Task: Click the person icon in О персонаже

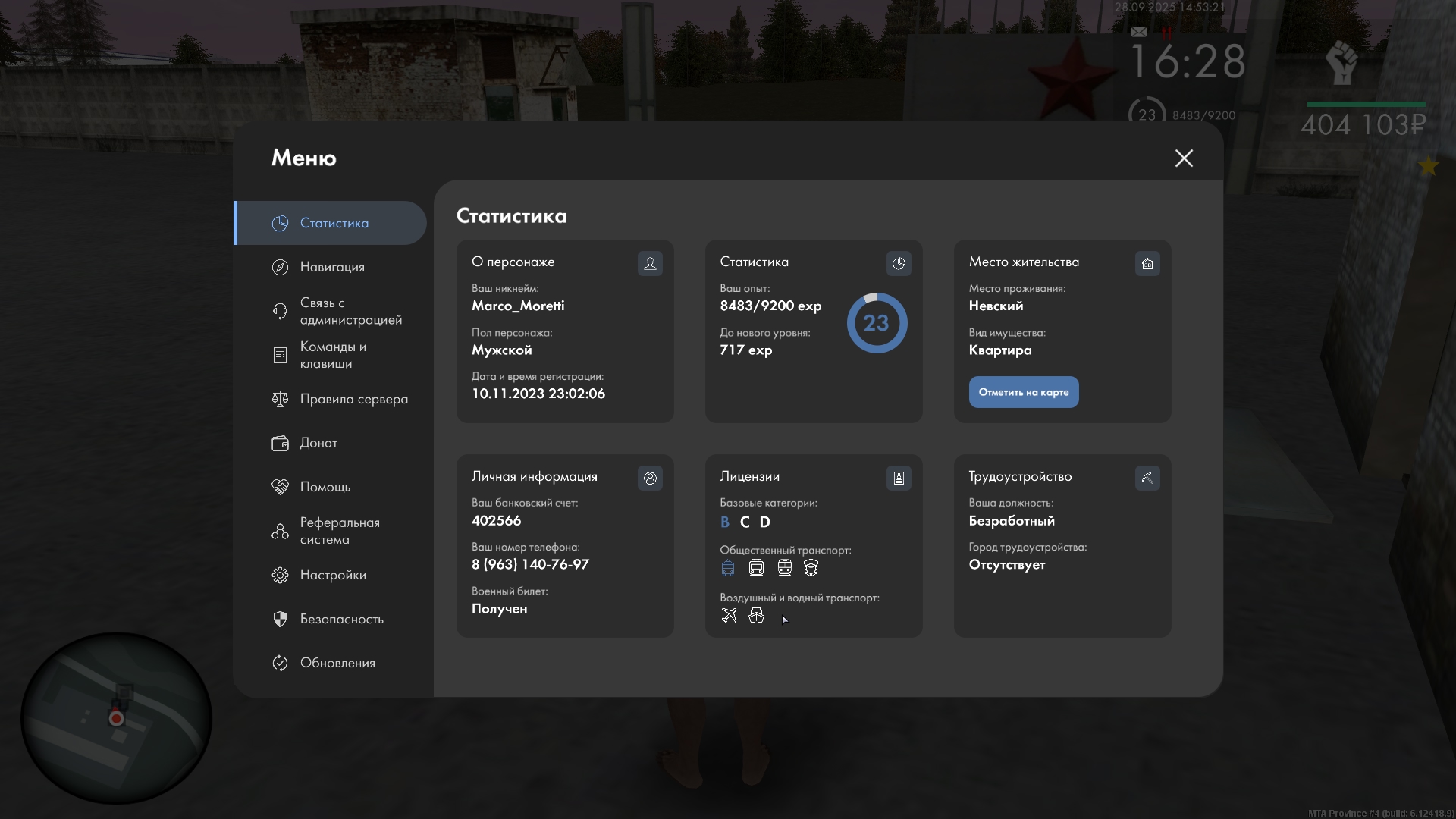Action: tap(650, 264)
